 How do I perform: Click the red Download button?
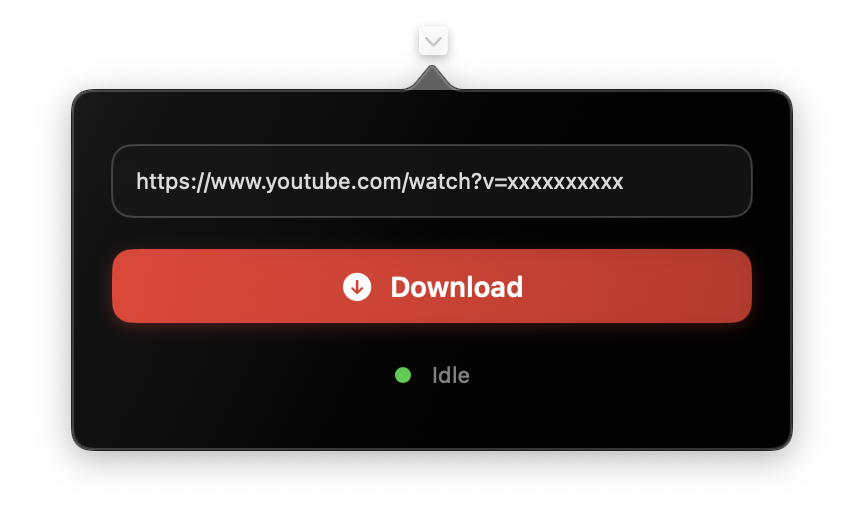point(432,286)
